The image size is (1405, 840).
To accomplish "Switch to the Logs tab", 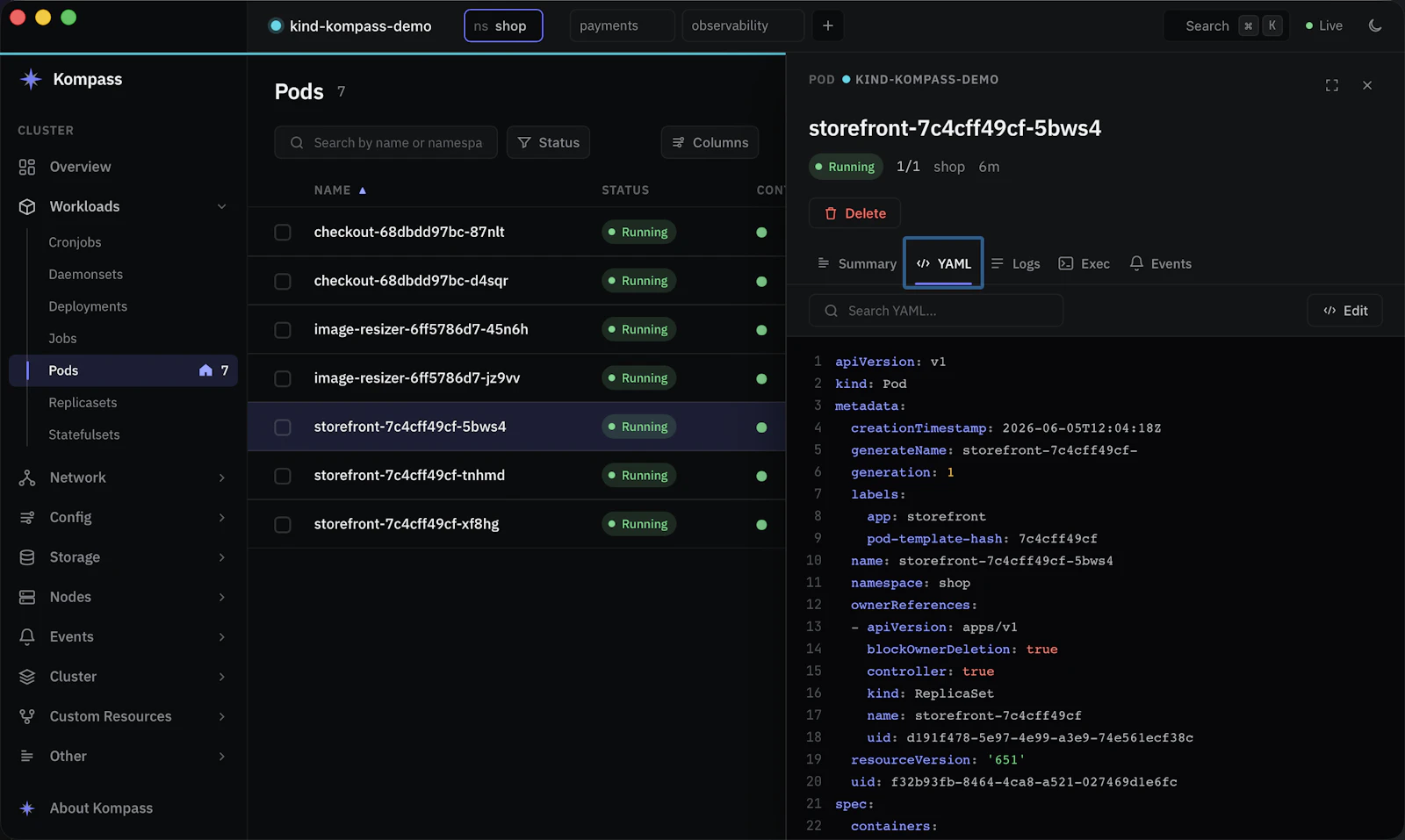I will (1016, 263).
